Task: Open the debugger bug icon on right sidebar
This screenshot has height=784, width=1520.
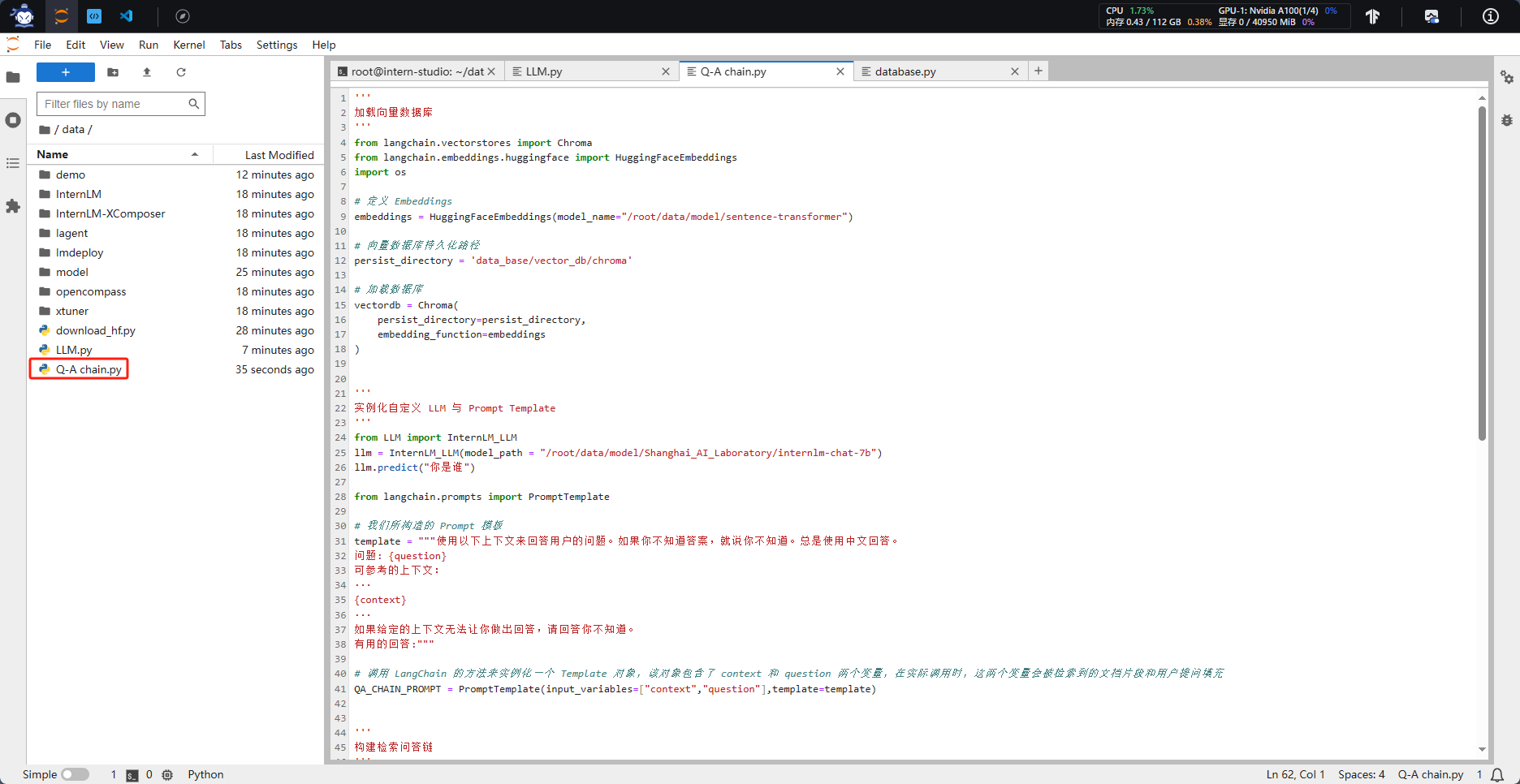Action: click(x=1507, y=120)
